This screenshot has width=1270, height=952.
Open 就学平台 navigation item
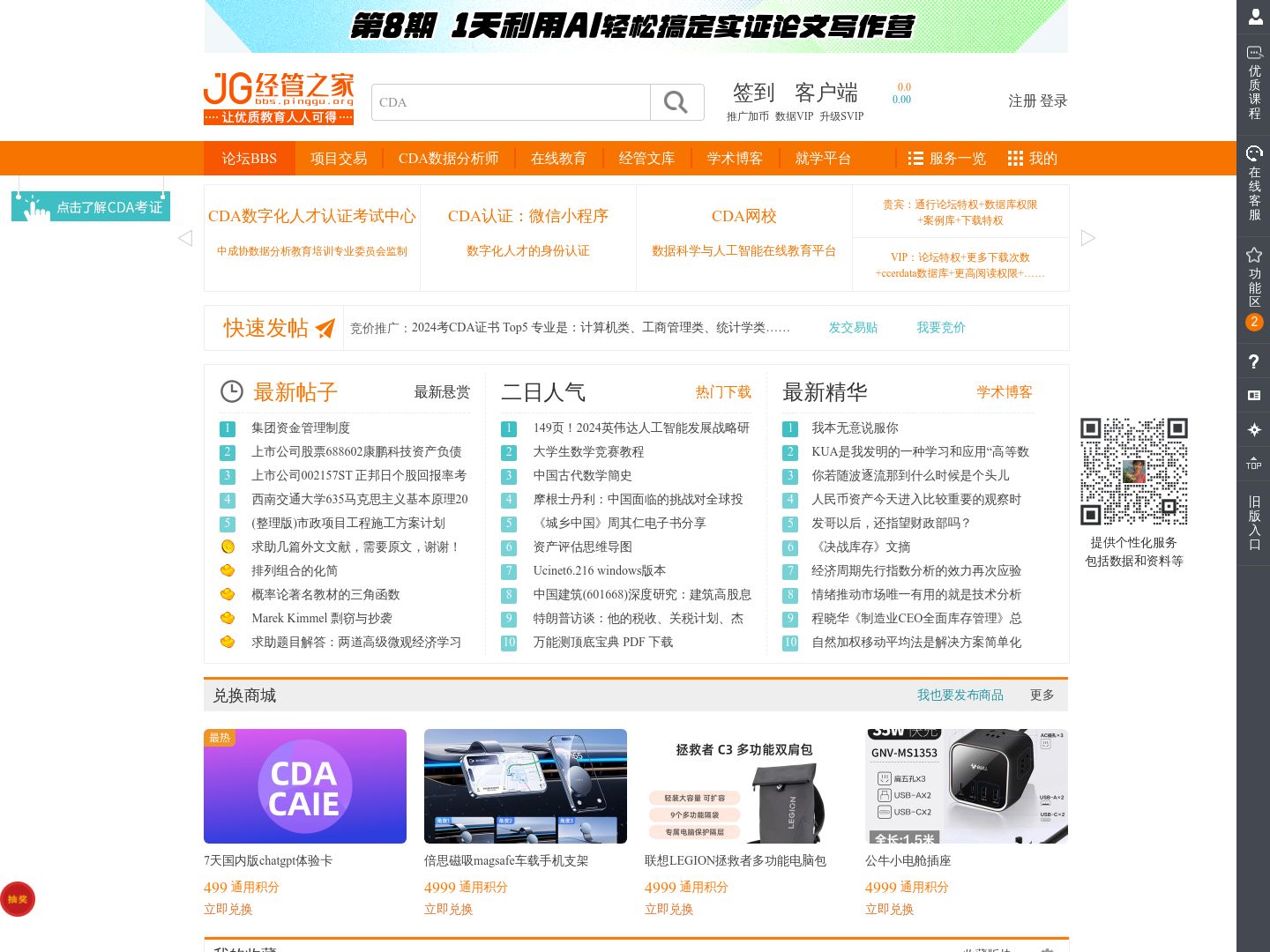click(823, 159)
